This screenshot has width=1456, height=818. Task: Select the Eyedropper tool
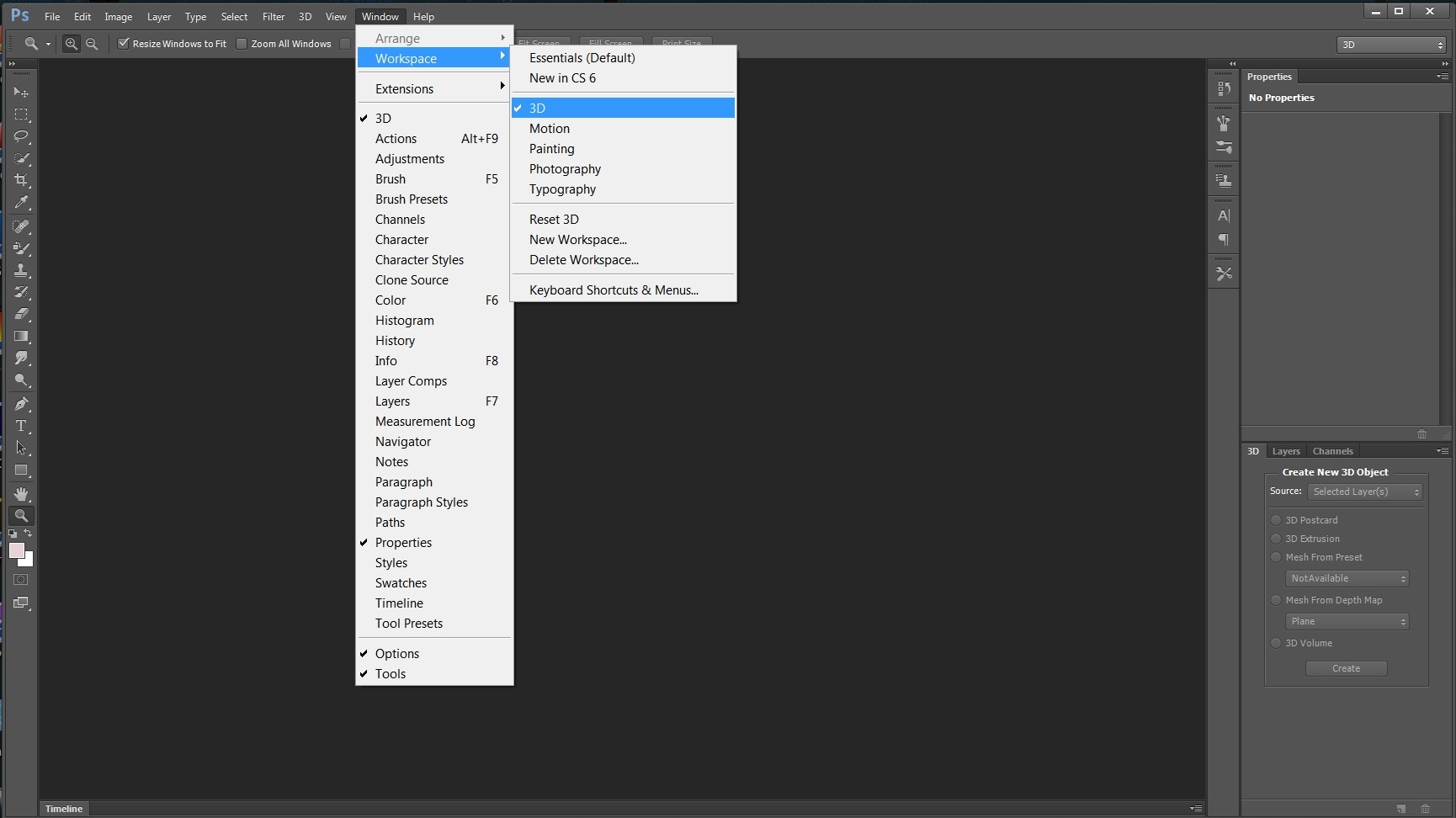(x=21, y=202)
